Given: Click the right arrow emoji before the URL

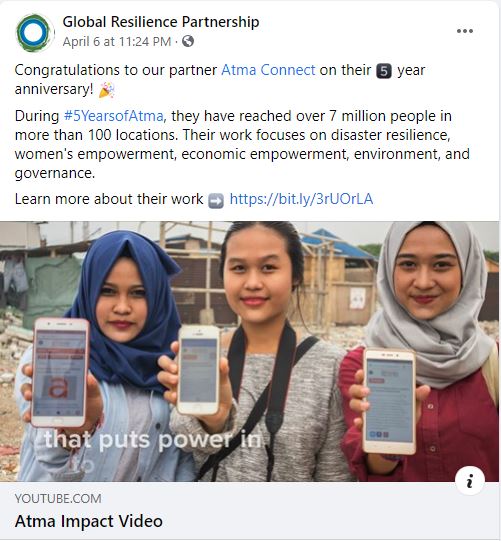Looking at the screenshot, I should 216,200.
